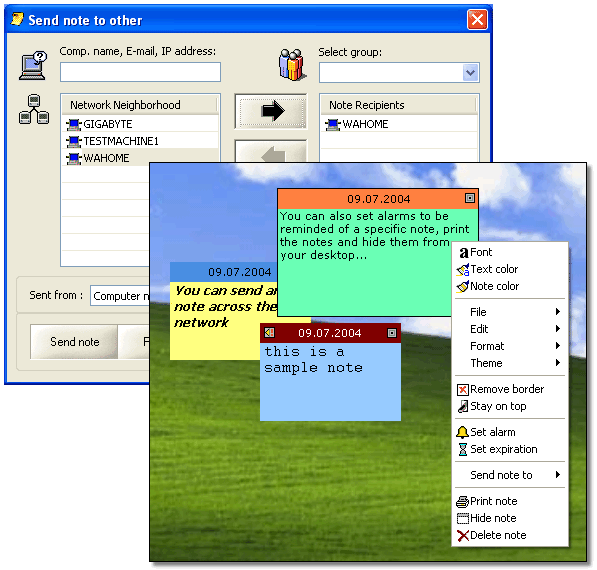Select Hide note menu entry

(x=510, y=519)
